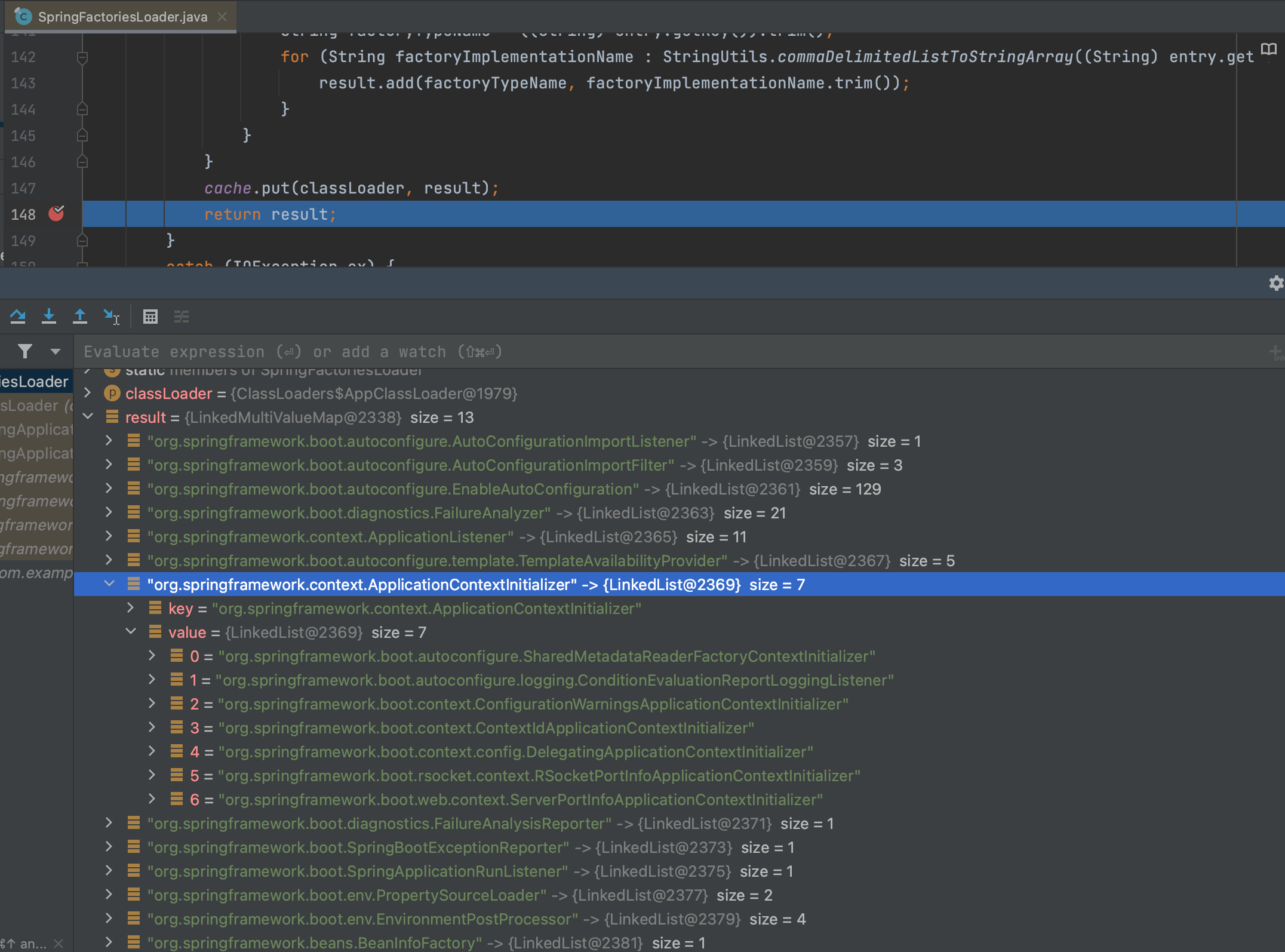Close the SpringFactoriesLoader.java tab
The width and height of the screenshot is (1285, 952).
pyautogui.click(x=222, y=17)
